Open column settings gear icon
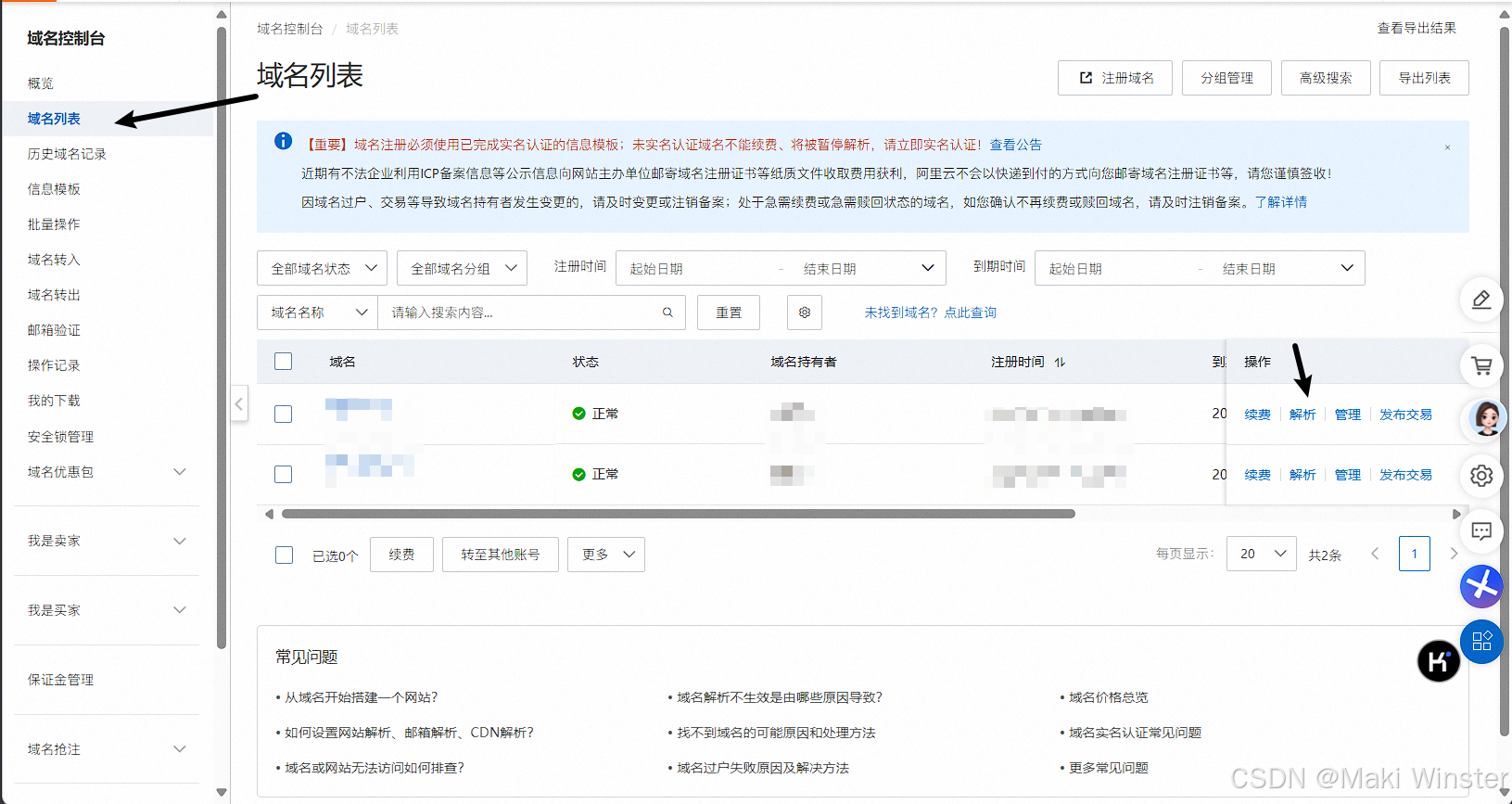 click(805, 313)
